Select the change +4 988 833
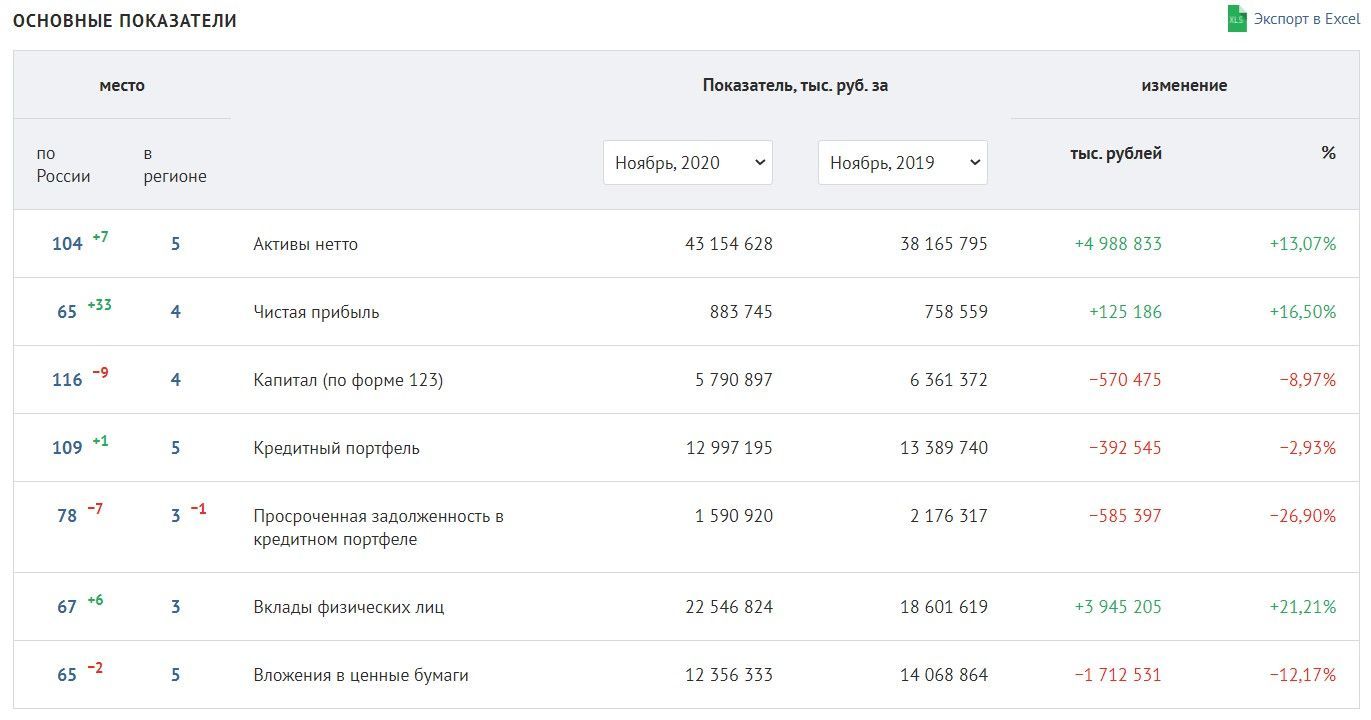1371x720 pixels. (x=1118, y=244)
